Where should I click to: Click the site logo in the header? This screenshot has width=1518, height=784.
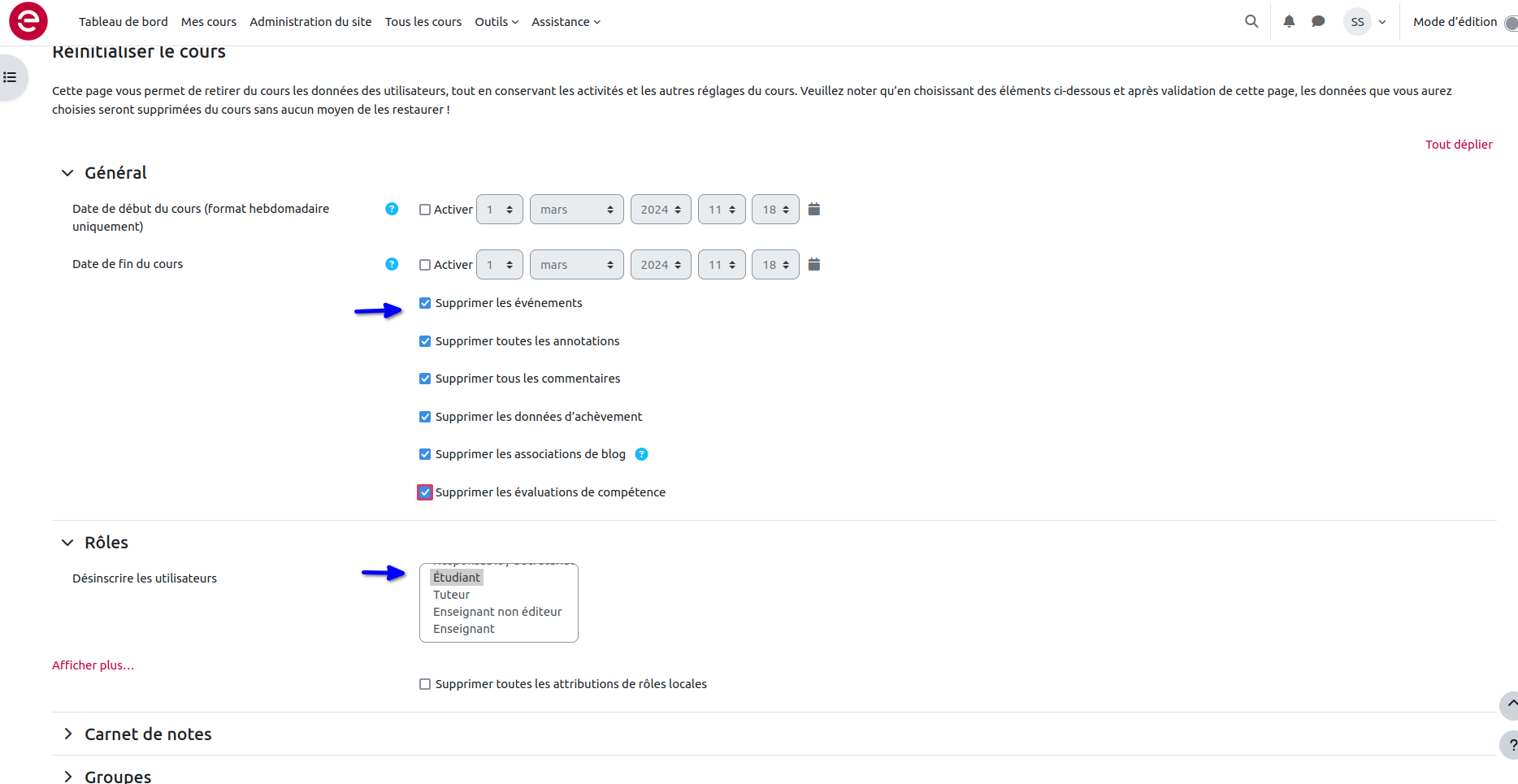(28, 21)
